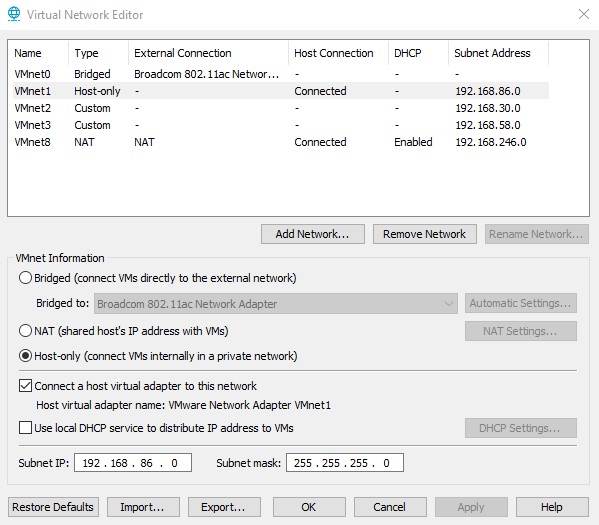
Task: Click subnet address 192.168.58.0 cell
Action: coord(488,125)
